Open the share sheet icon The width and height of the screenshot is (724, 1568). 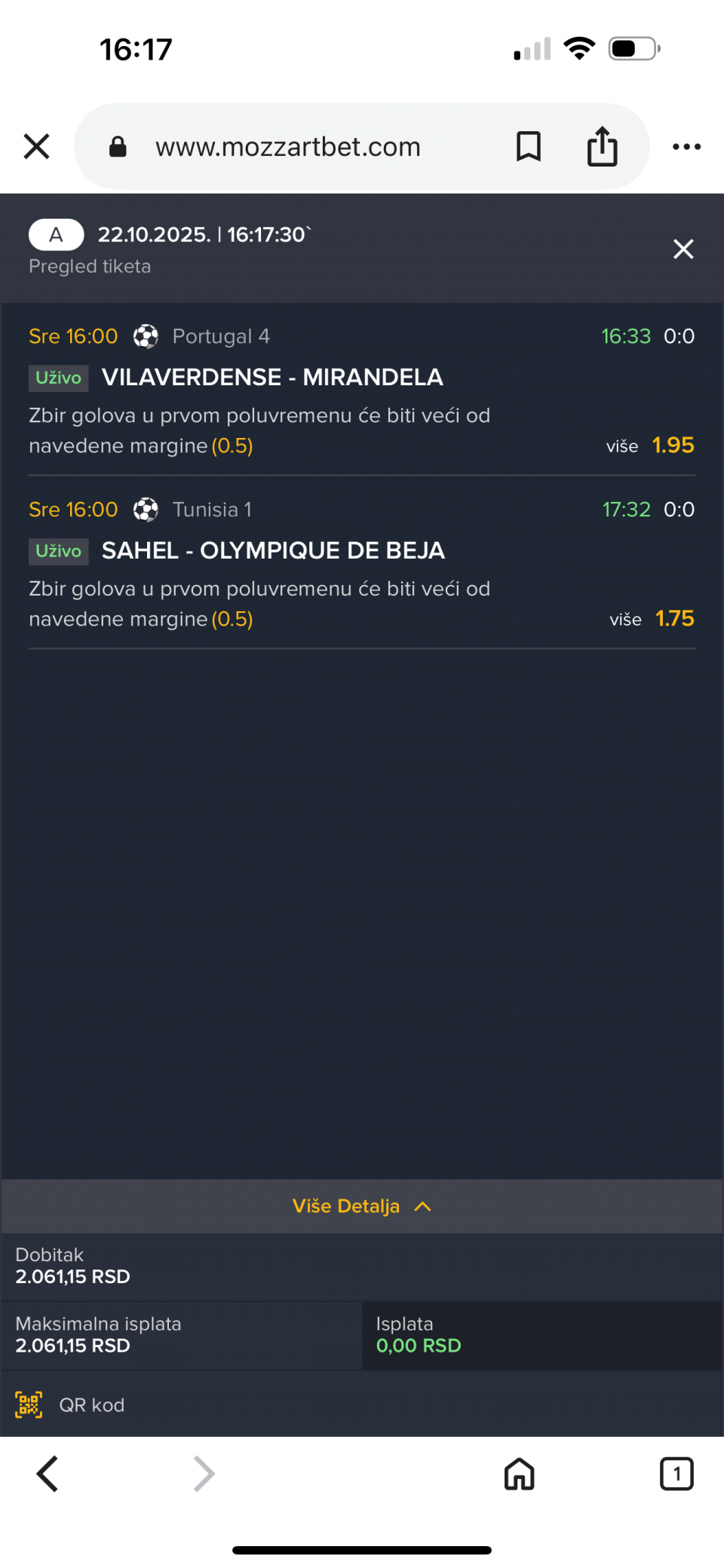(x=602, y=146)
